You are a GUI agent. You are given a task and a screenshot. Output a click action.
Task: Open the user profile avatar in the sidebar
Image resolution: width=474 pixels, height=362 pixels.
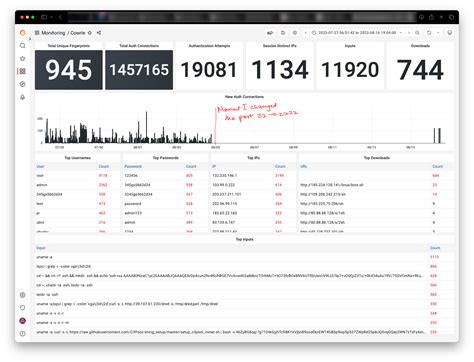pos(22,321)
